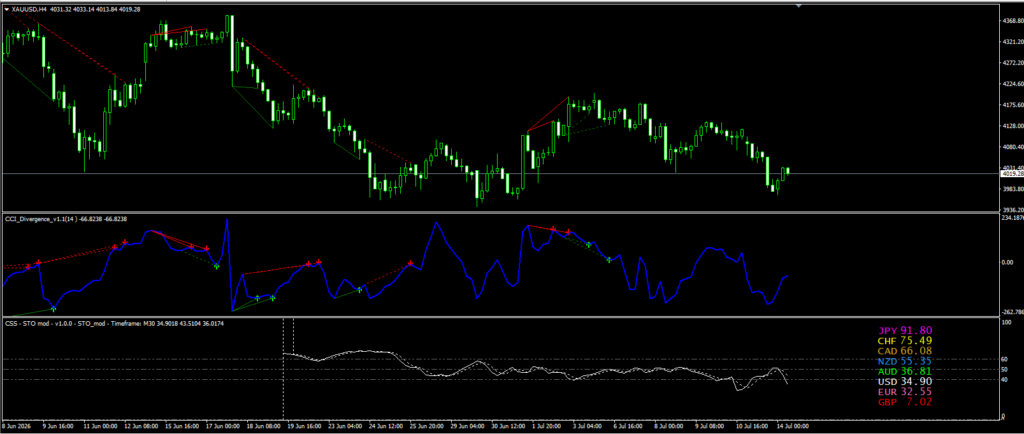
Task: Click the CCI scale label -262.786
Action: point(1012,312)
